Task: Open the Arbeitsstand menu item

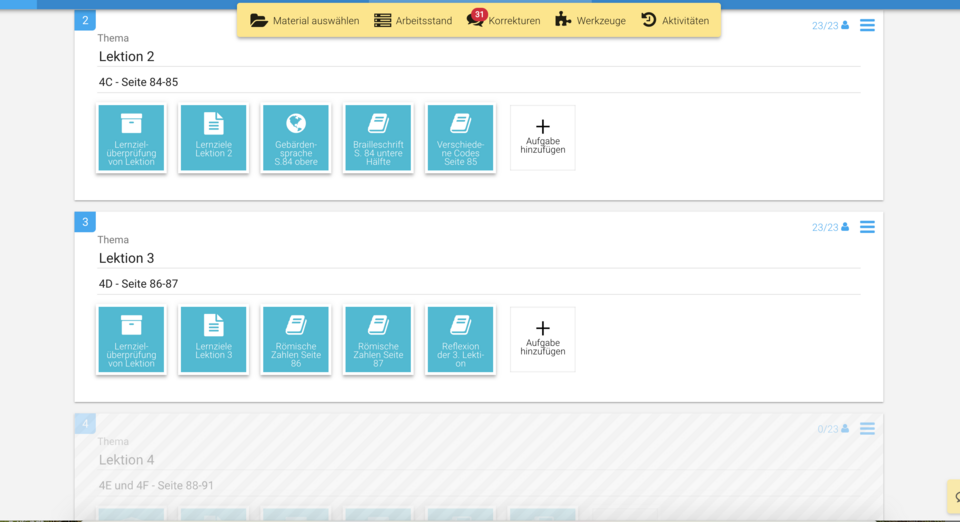Action: pyautogui.click(x=413, y=20)
